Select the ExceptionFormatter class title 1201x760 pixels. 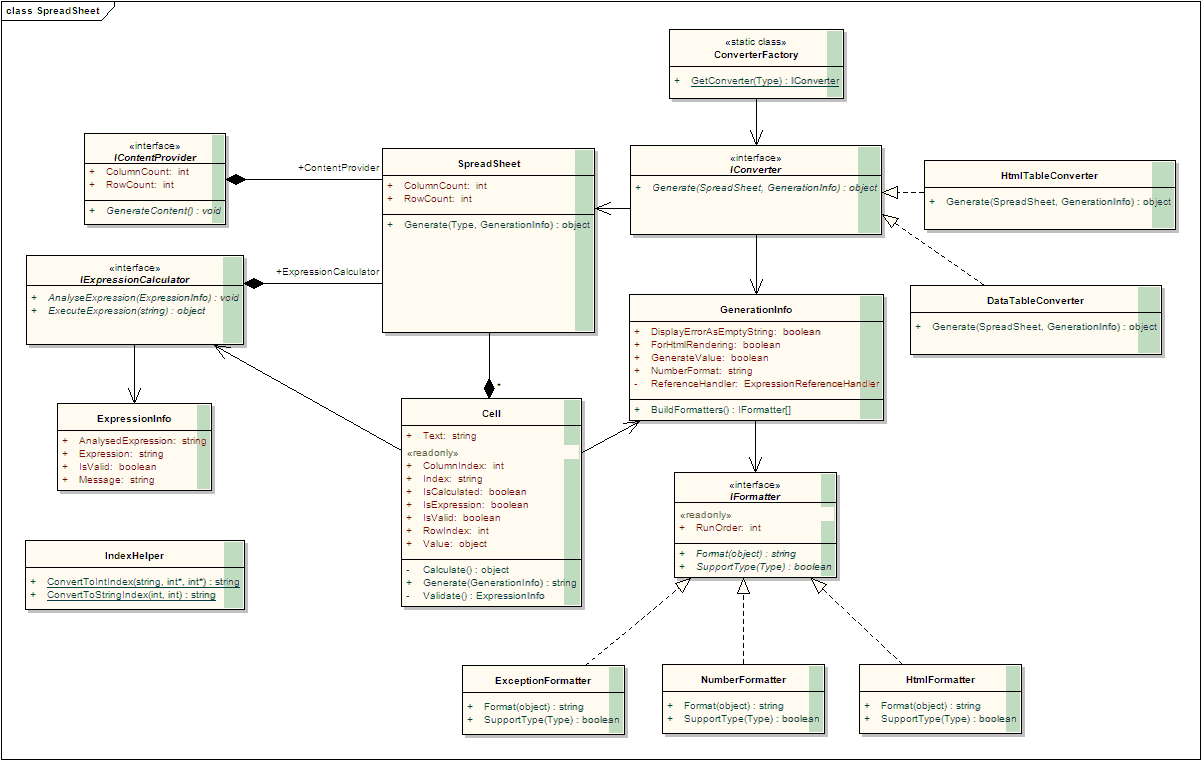coord(543,681)
